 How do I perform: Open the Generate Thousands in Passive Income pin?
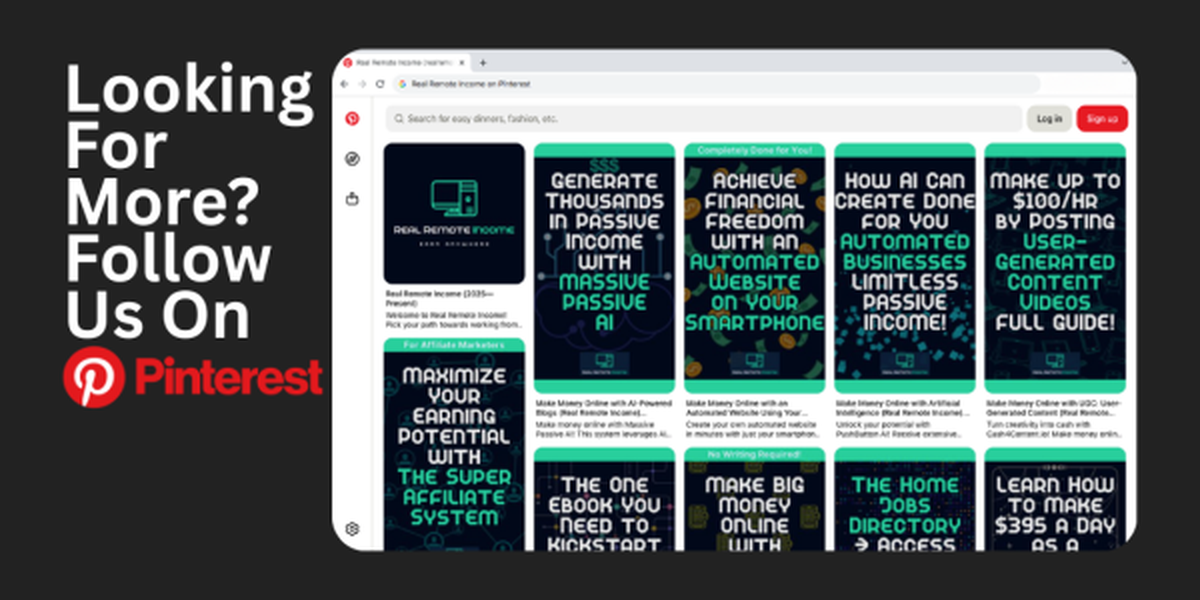pos(603,267)
